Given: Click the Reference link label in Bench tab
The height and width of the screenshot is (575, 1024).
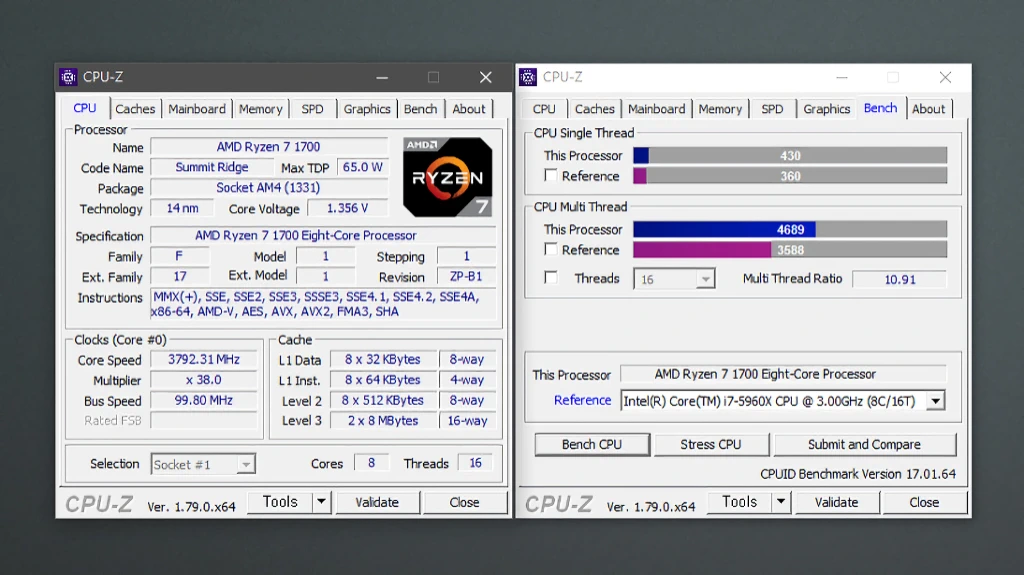Looking at the screenshot, I should pyautogui.click(x=583, y=400).
